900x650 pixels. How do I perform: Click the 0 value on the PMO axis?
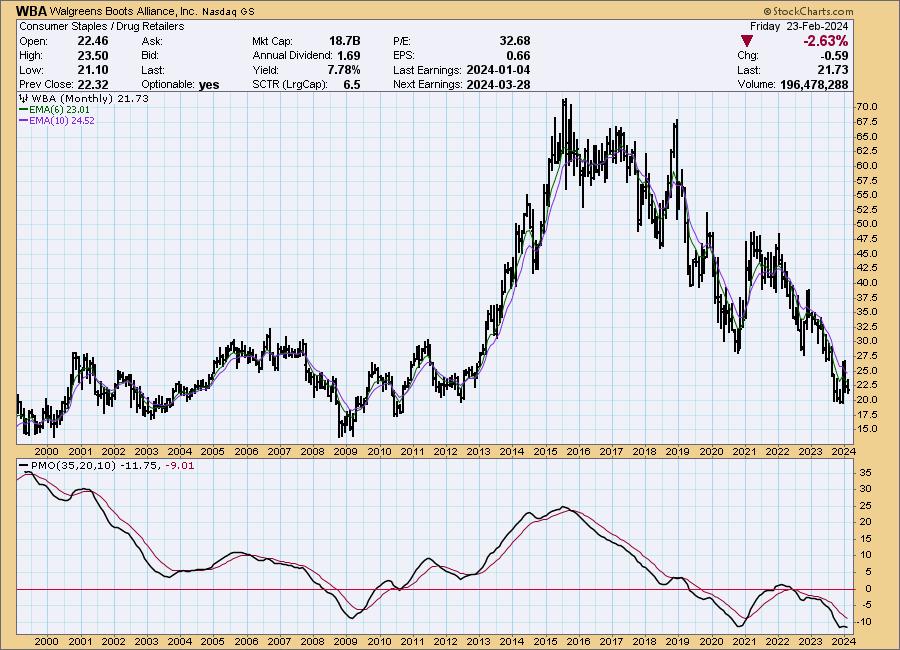(868, 589)
